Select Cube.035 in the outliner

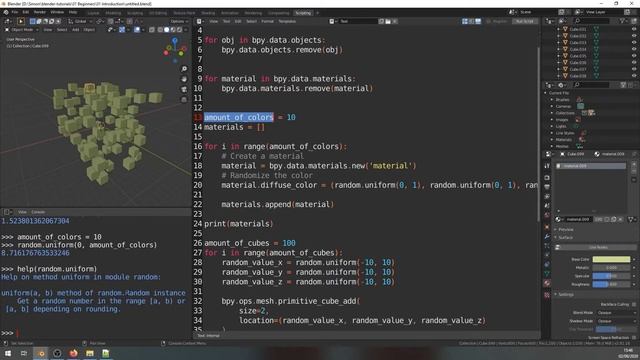pyautogui.click(x=578, y=56)
